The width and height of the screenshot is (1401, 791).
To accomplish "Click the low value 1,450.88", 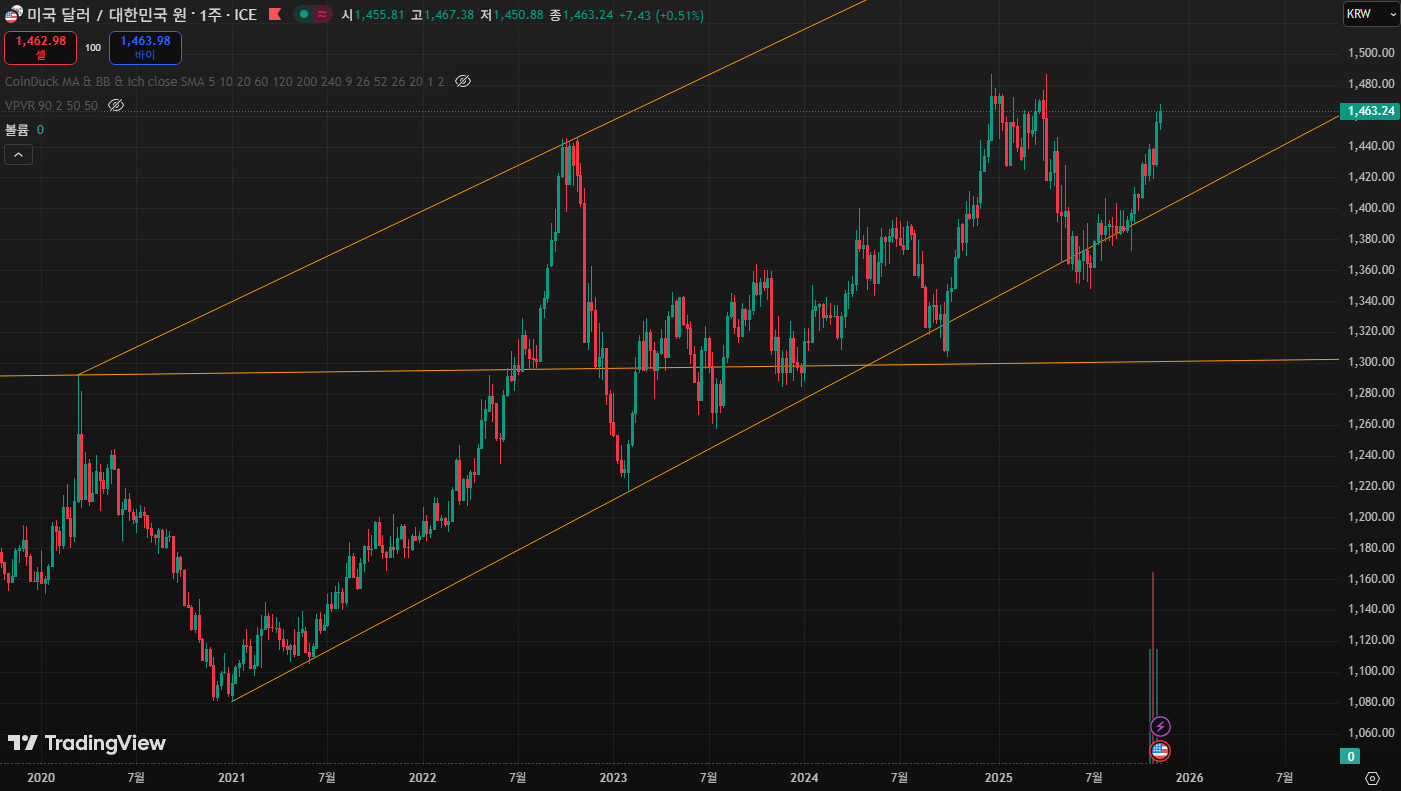I will pos(518,16).
